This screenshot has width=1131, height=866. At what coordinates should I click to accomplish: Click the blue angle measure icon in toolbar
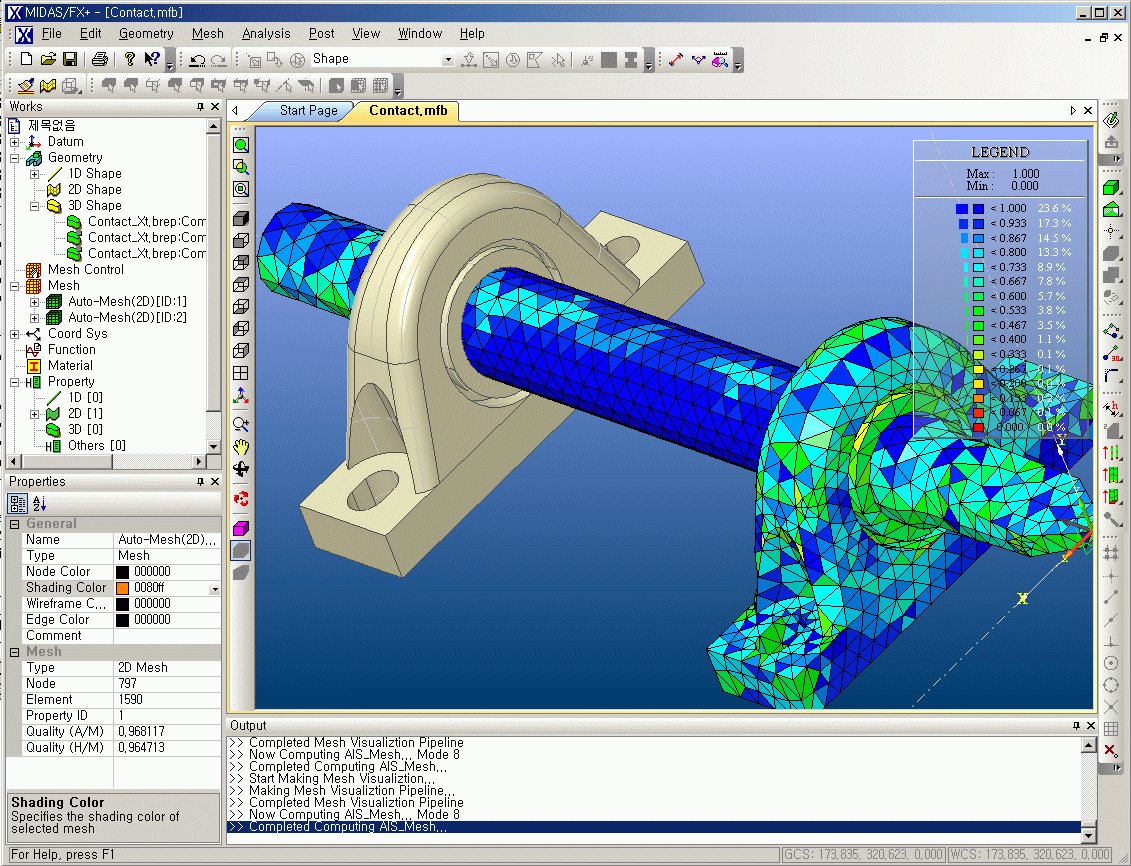coord(698,60)
